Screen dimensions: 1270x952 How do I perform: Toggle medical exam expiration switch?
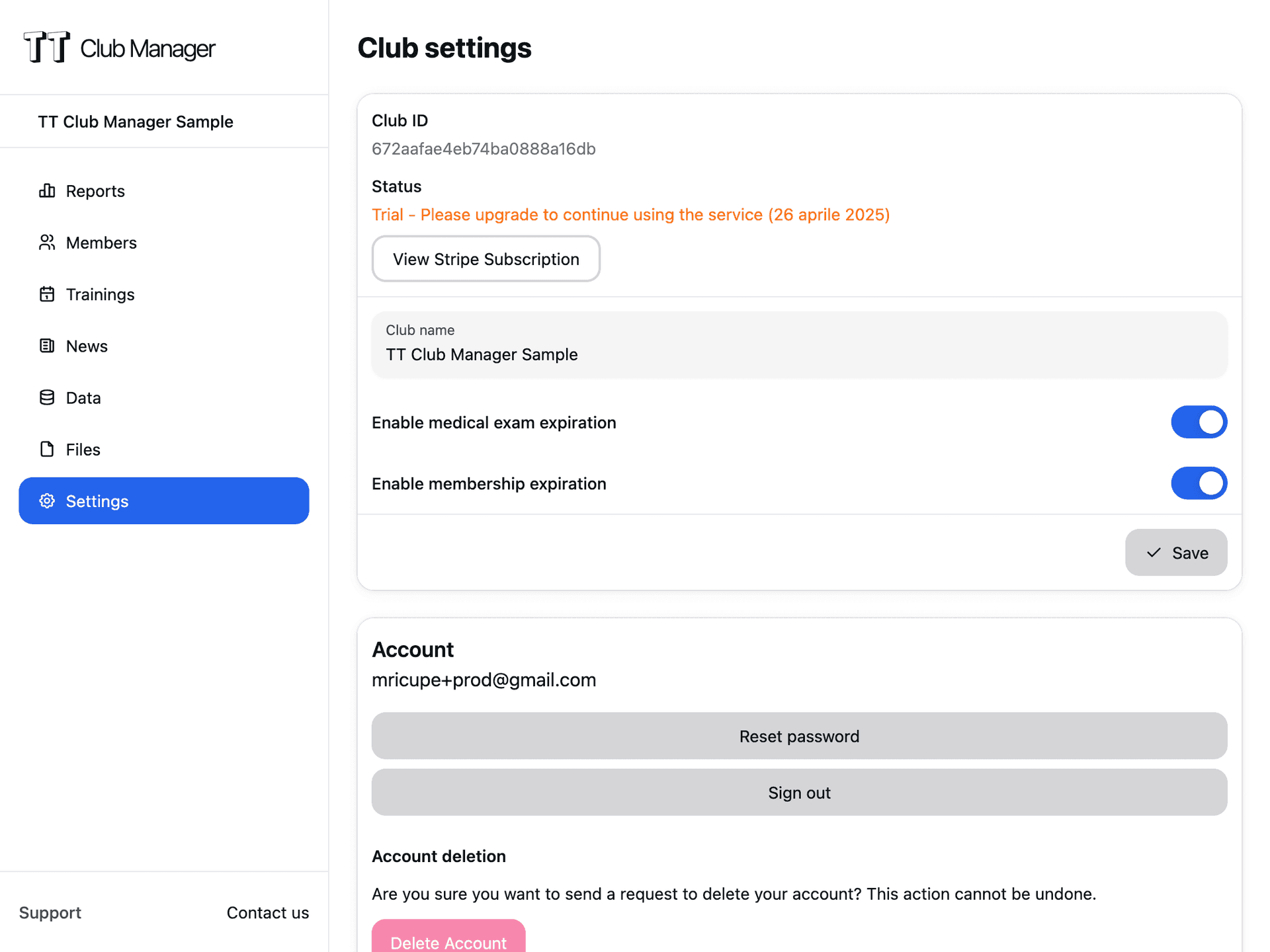(x=1198, y=422)
